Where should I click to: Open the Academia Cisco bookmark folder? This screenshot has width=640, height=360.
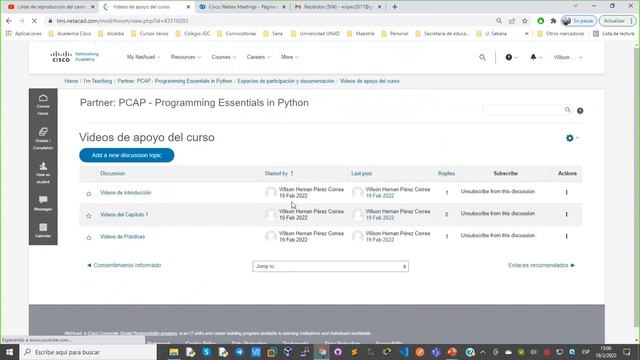(x=70, y=34)
